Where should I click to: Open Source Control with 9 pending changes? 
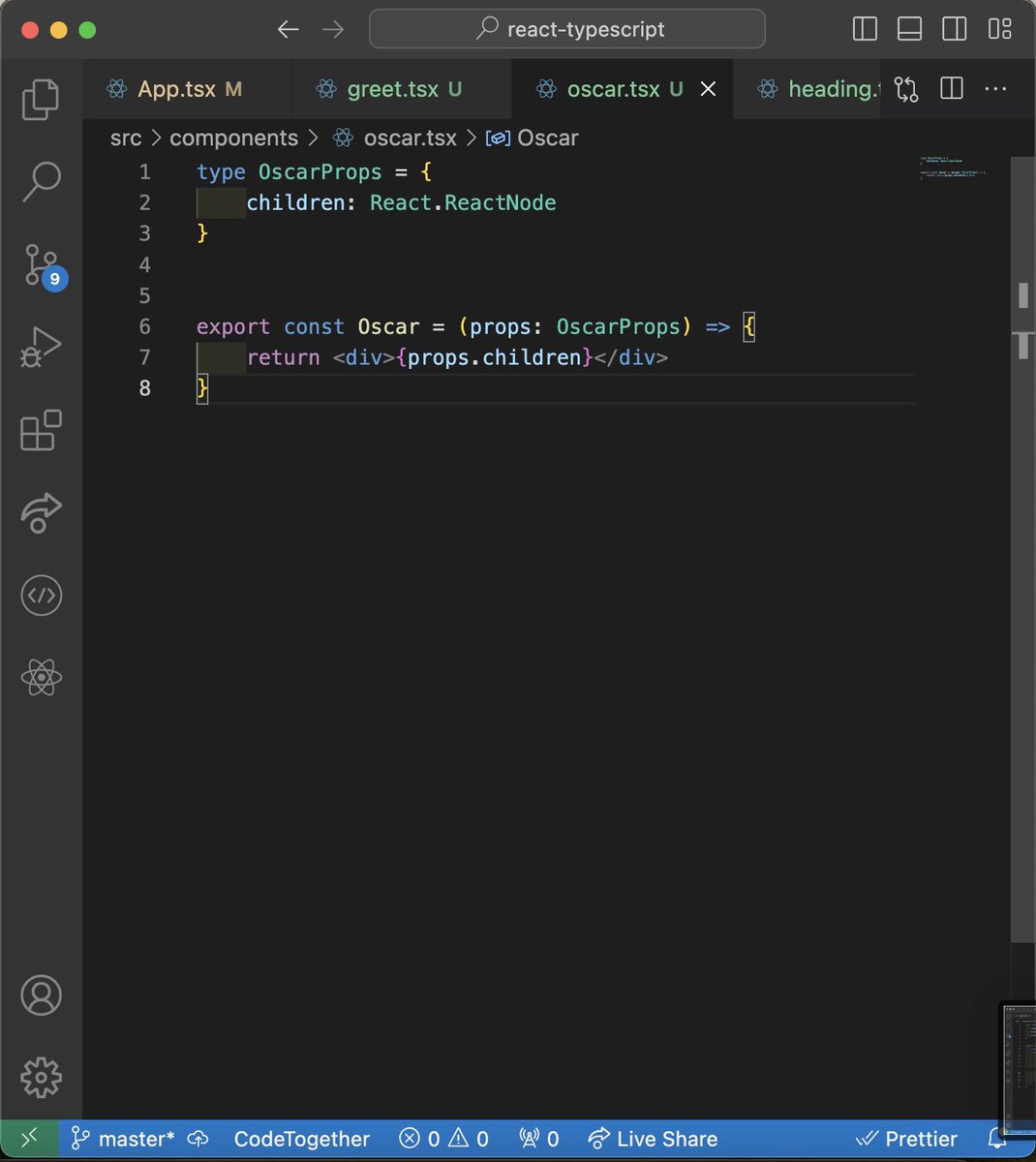coord(43,264)
